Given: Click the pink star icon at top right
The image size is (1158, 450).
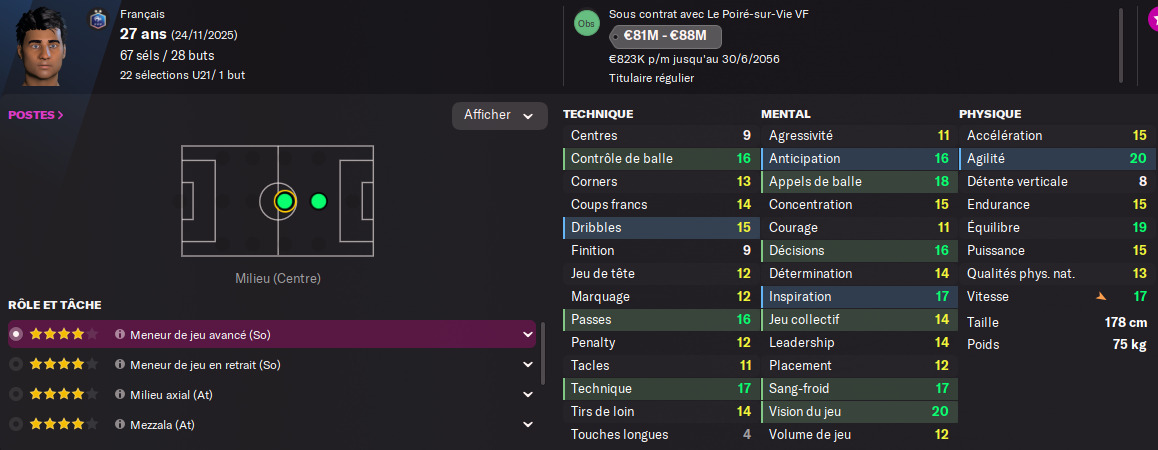Looking at the screenshot, I should pyautogui.click(x=1150, y=18).
